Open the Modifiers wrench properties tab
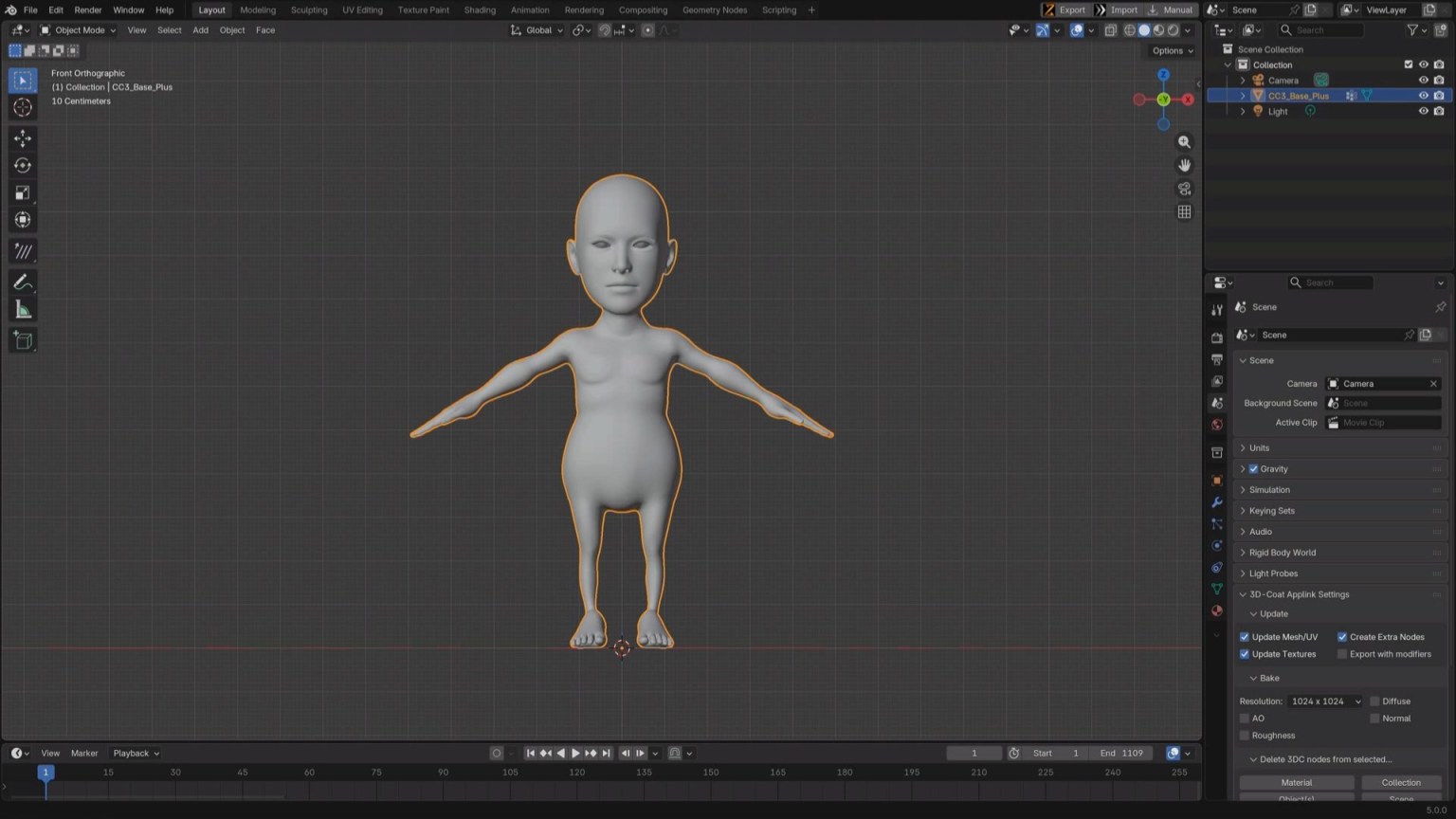Viewport: 1456px width, 819px height. 1217,502
